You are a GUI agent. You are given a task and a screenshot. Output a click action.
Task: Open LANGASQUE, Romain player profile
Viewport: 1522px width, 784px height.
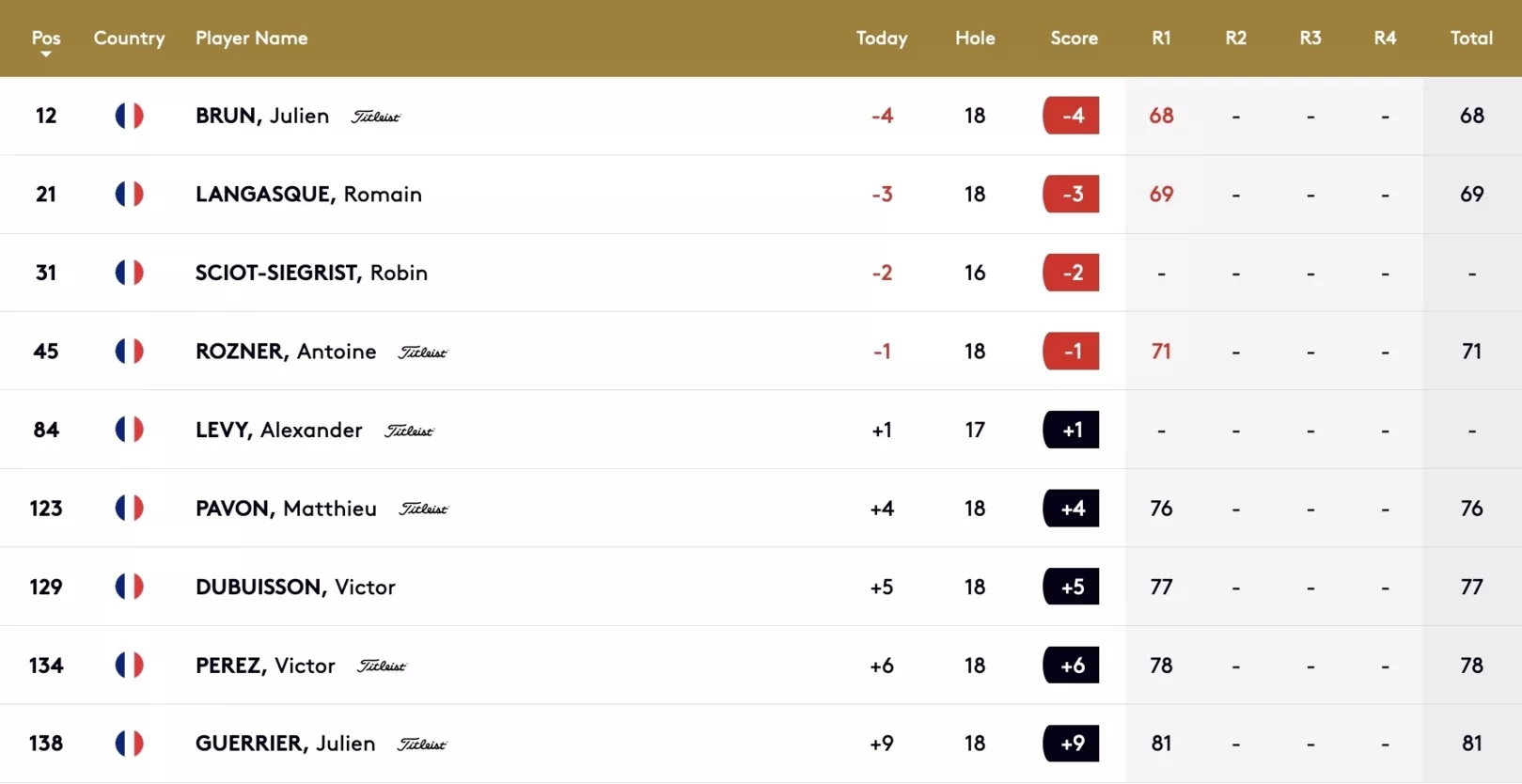point(308,194)
